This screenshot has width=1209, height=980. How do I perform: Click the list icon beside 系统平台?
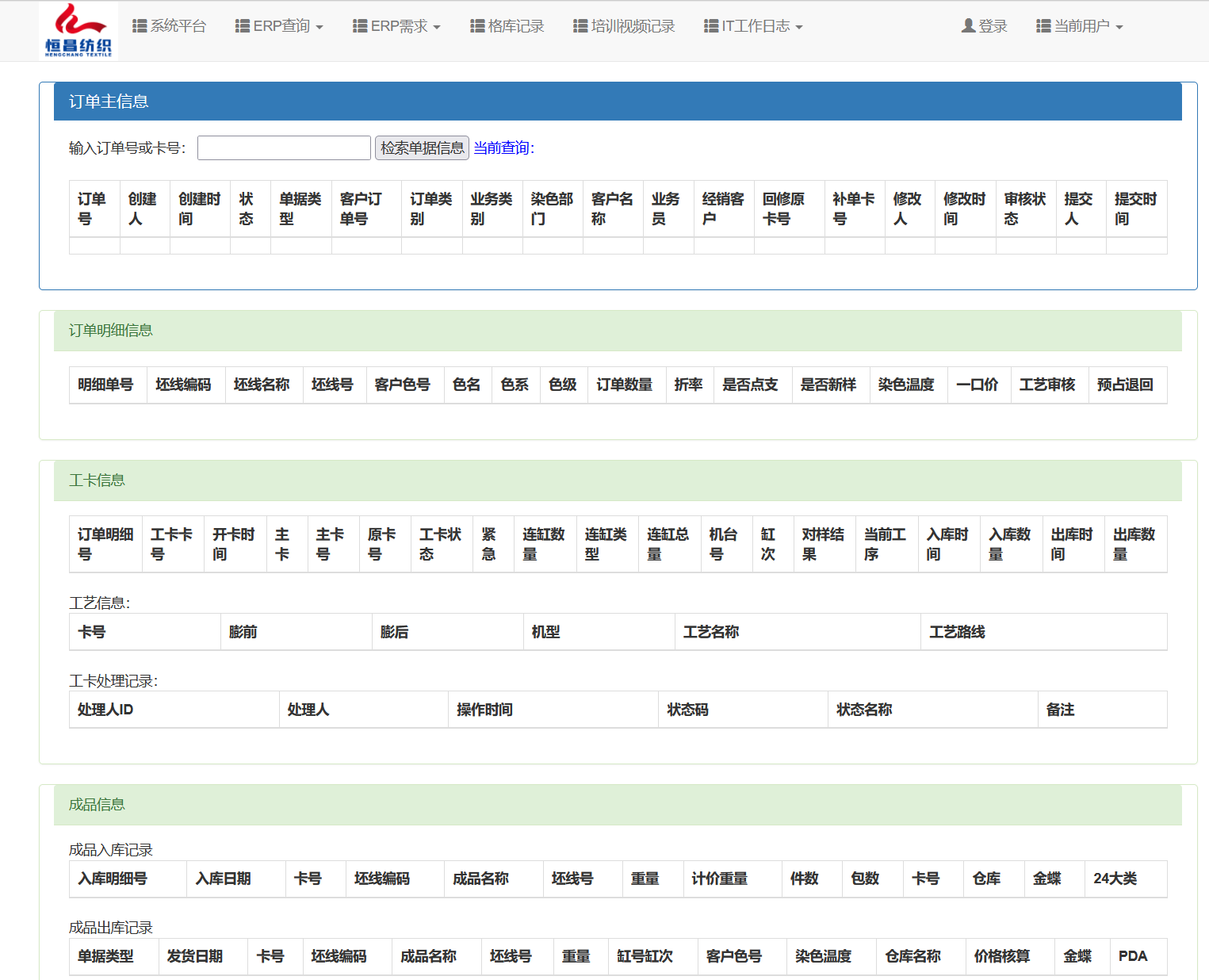(140, 26)
